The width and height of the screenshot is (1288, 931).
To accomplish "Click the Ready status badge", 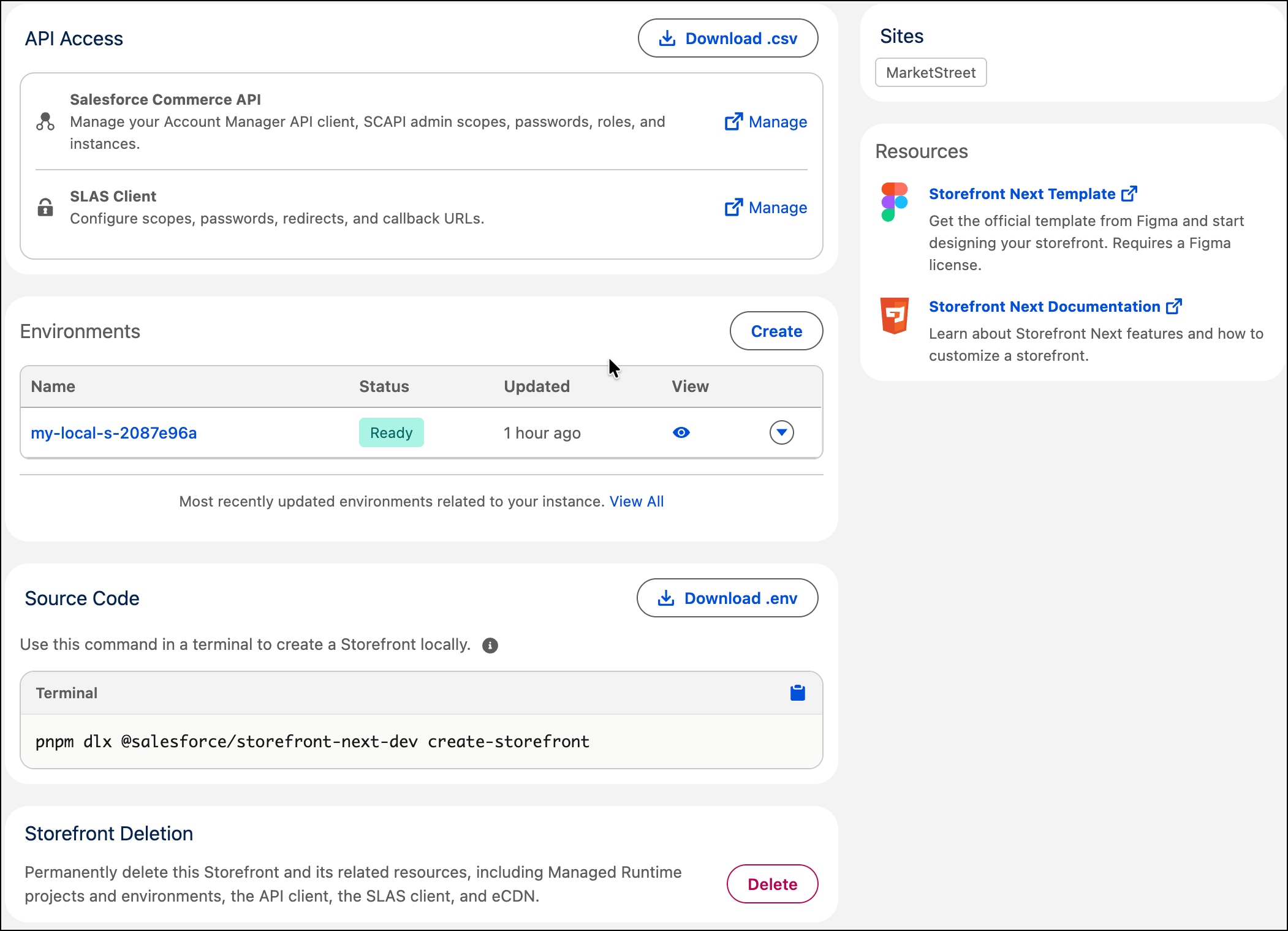I will pos(392,433).
